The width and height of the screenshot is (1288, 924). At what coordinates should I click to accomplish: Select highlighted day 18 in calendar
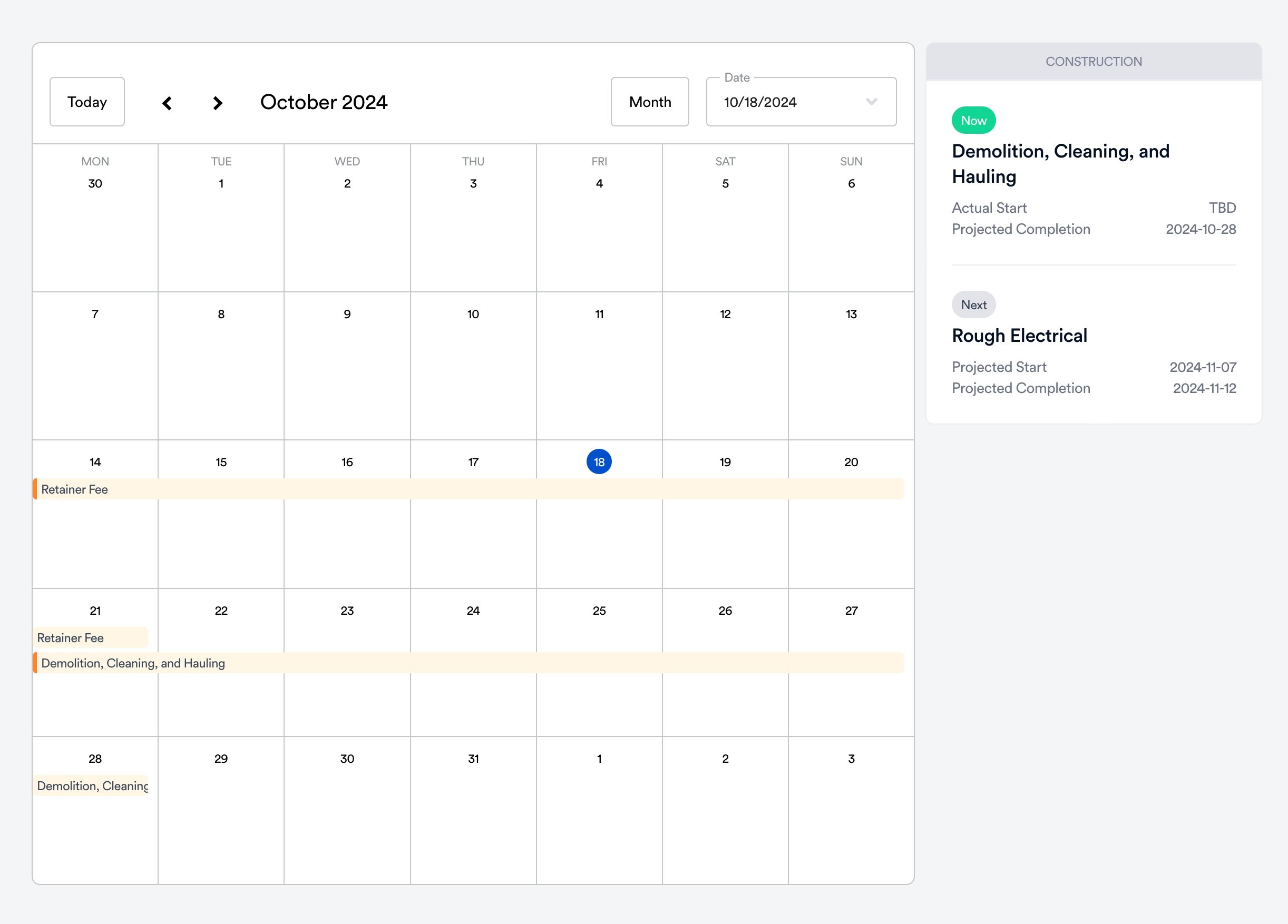(x=599, y=462)
